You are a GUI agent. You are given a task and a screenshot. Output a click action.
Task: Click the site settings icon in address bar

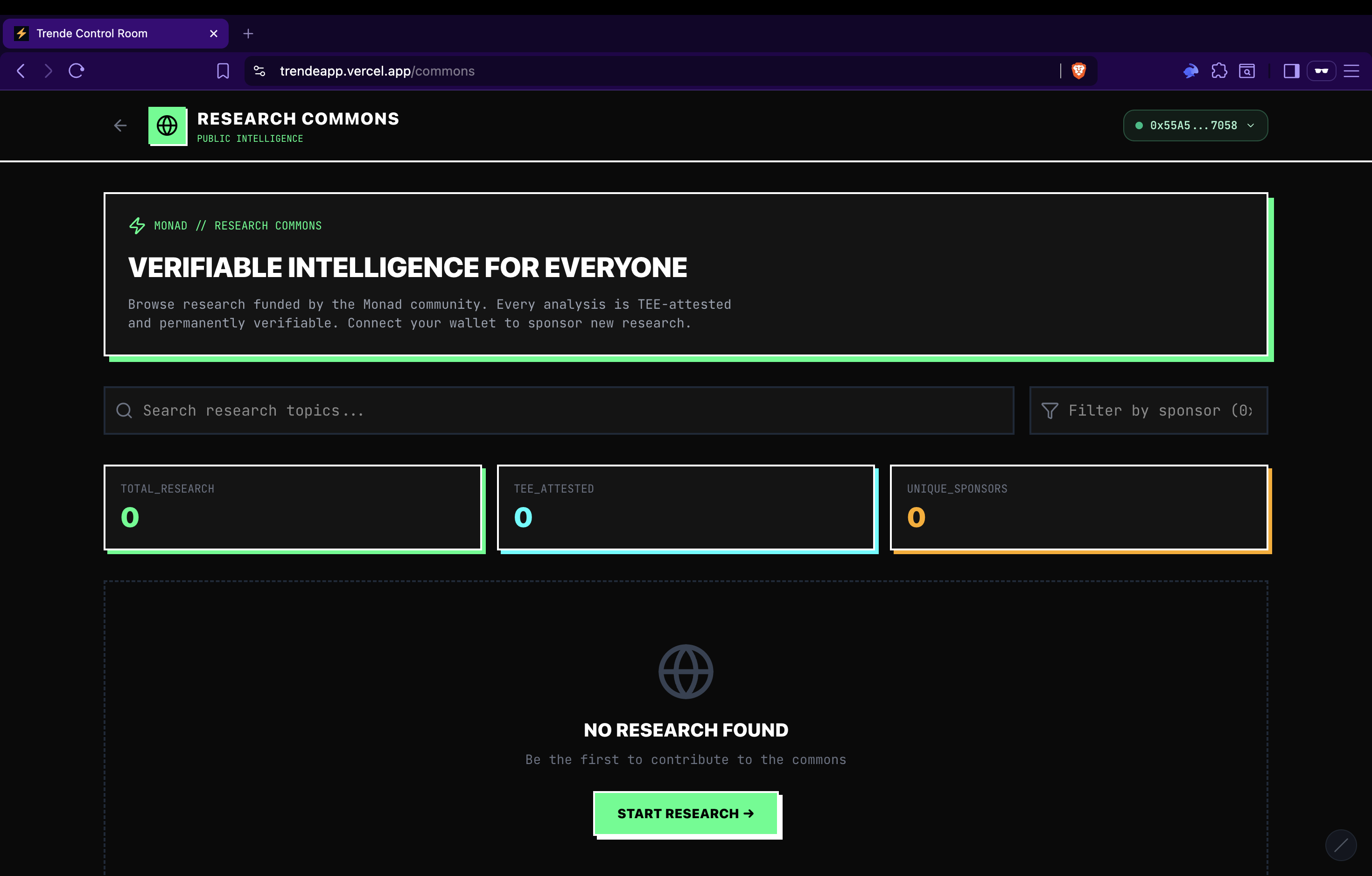coord(259,70)
